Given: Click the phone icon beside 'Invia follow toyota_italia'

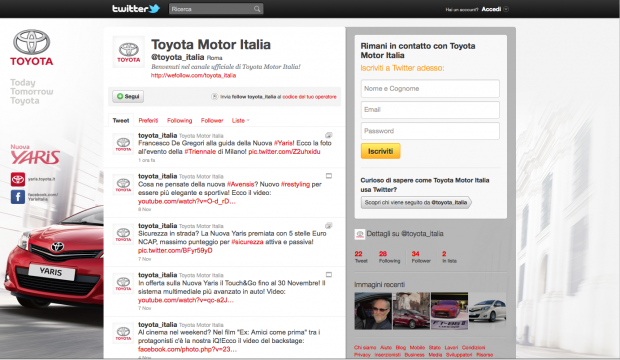Looking at the screenshot, I should (x=215, y=97).
